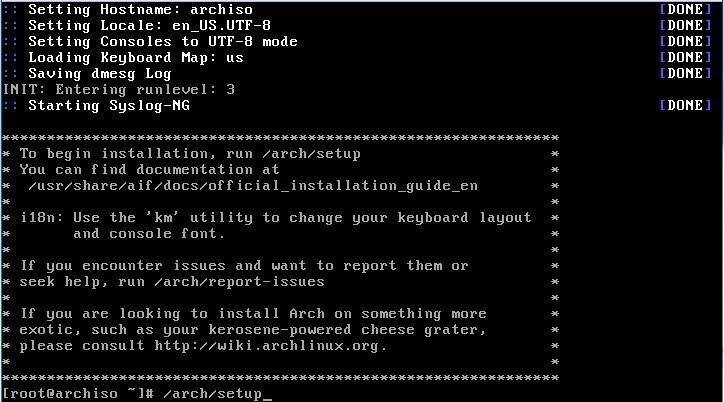Click the DONE status beside Loading Keyboard Map
The height and width of the screenshot is (402, 724).
685,57
